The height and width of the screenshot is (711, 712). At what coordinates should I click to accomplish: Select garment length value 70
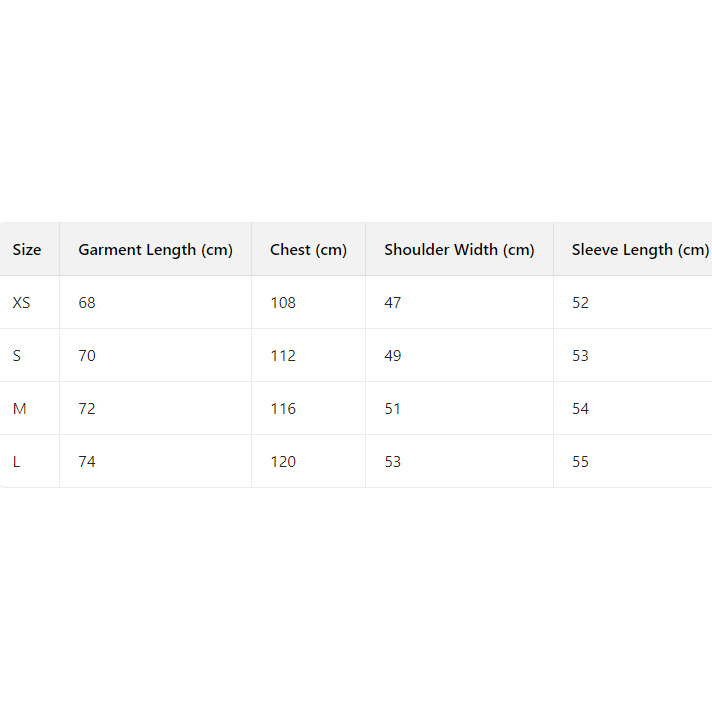[87, 356]
